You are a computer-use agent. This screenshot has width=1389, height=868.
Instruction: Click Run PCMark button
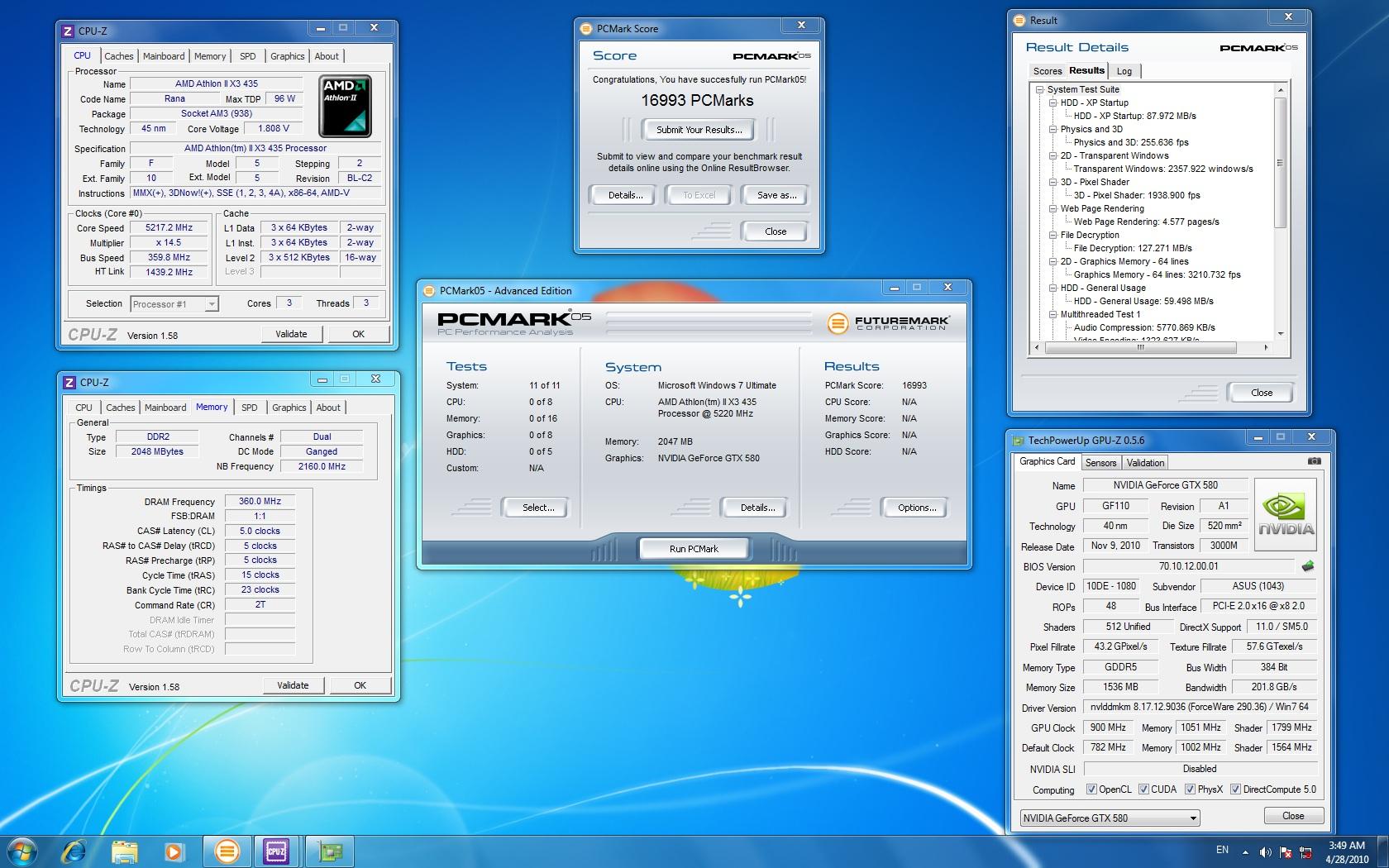694,549
